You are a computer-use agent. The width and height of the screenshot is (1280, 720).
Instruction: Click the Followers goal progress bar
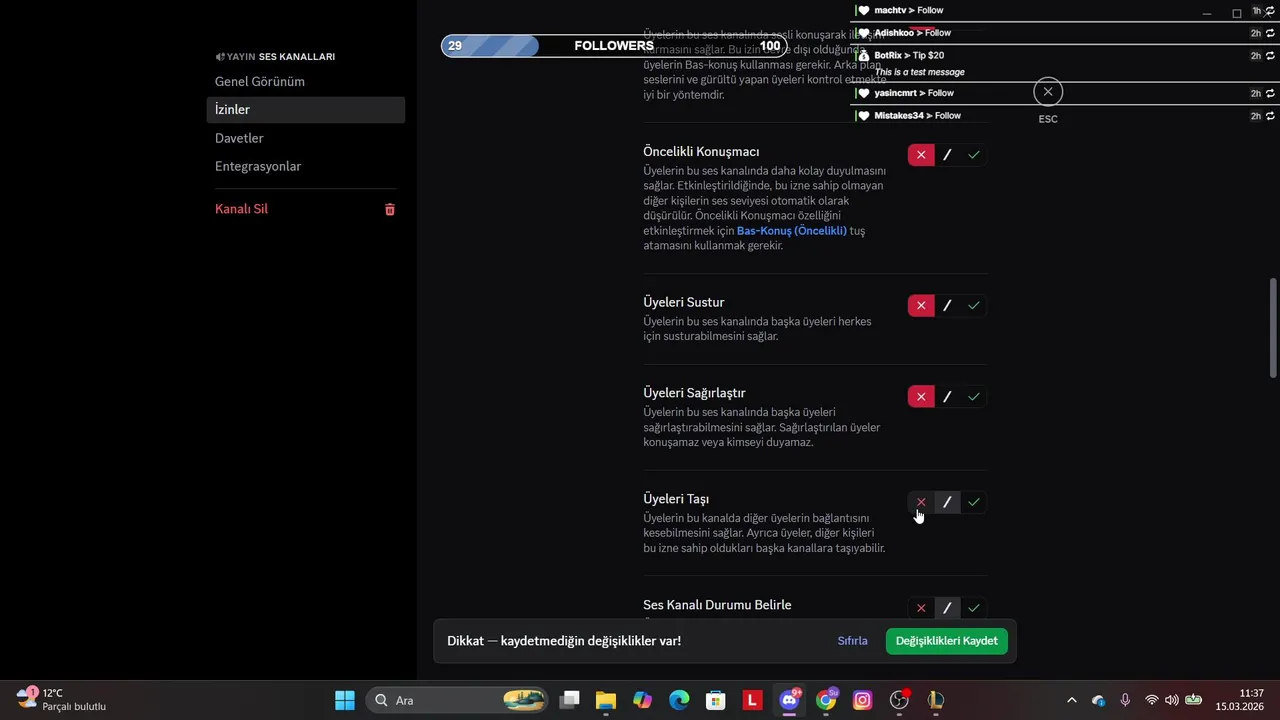[x=613, y=46]
